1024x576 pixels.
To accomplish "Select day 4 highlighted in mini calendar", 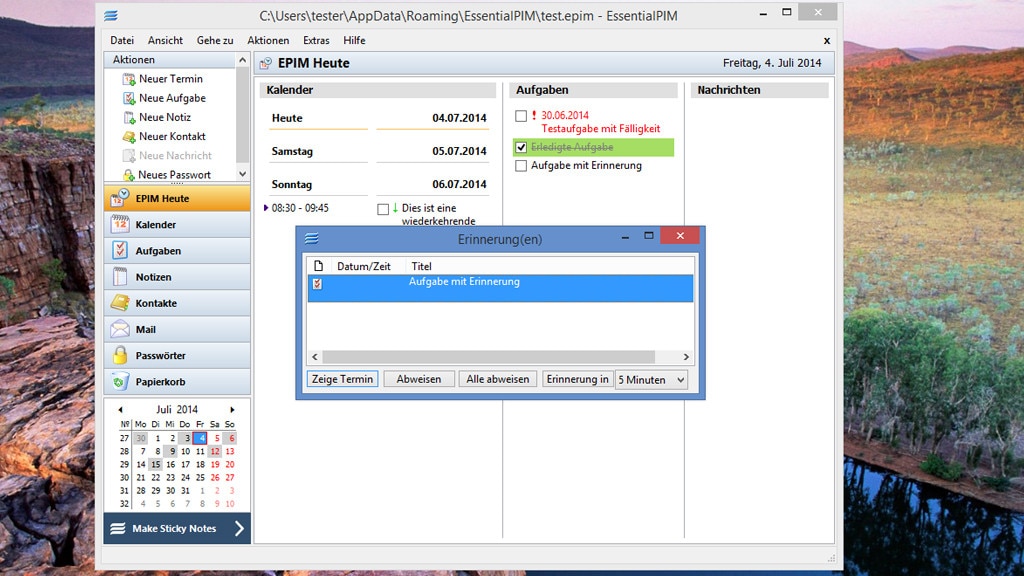I will (x=200, y=438).
